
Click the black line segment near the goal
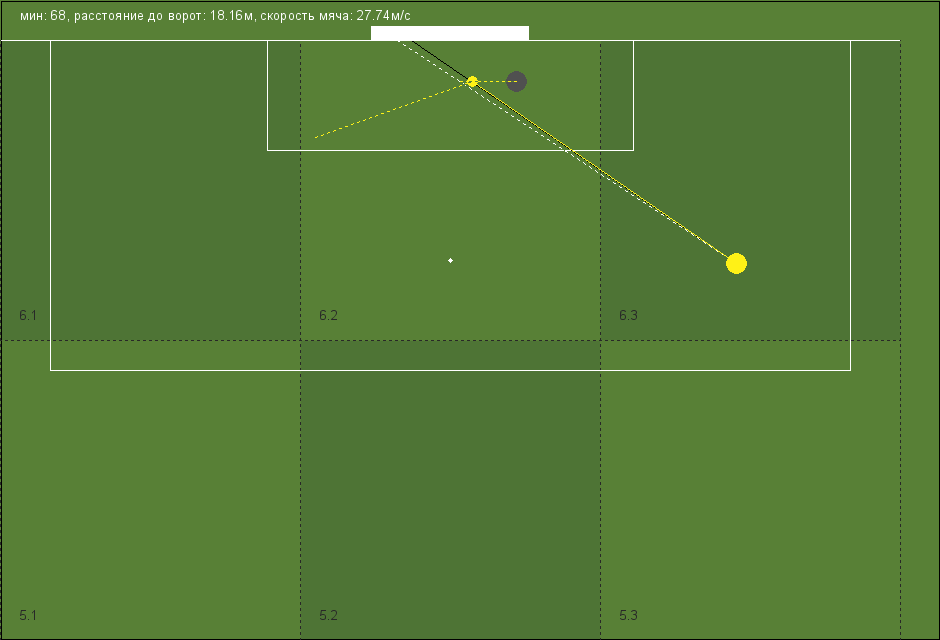coord(441,61)
